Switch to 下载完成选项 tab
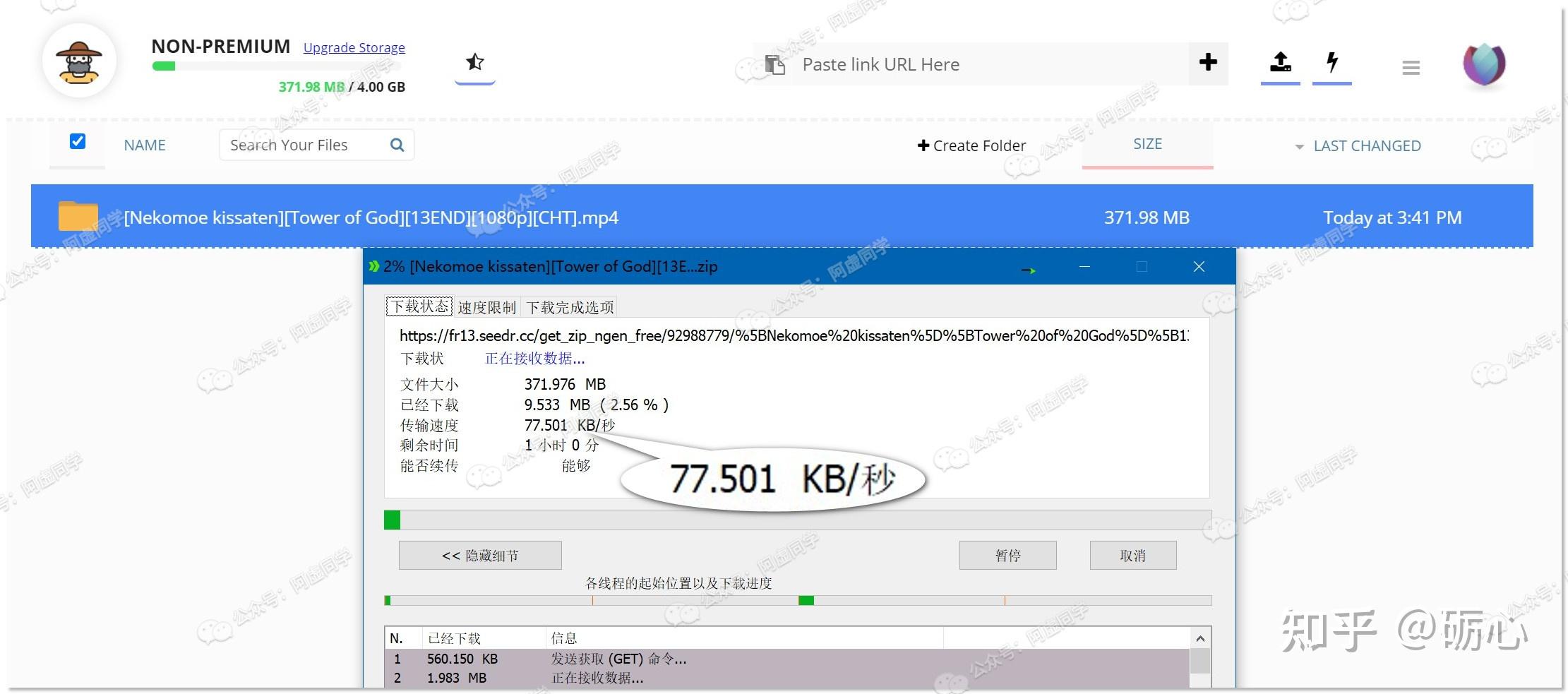Screen dimensions: 1568x694 pyautogui.click(x=570, y=307)
